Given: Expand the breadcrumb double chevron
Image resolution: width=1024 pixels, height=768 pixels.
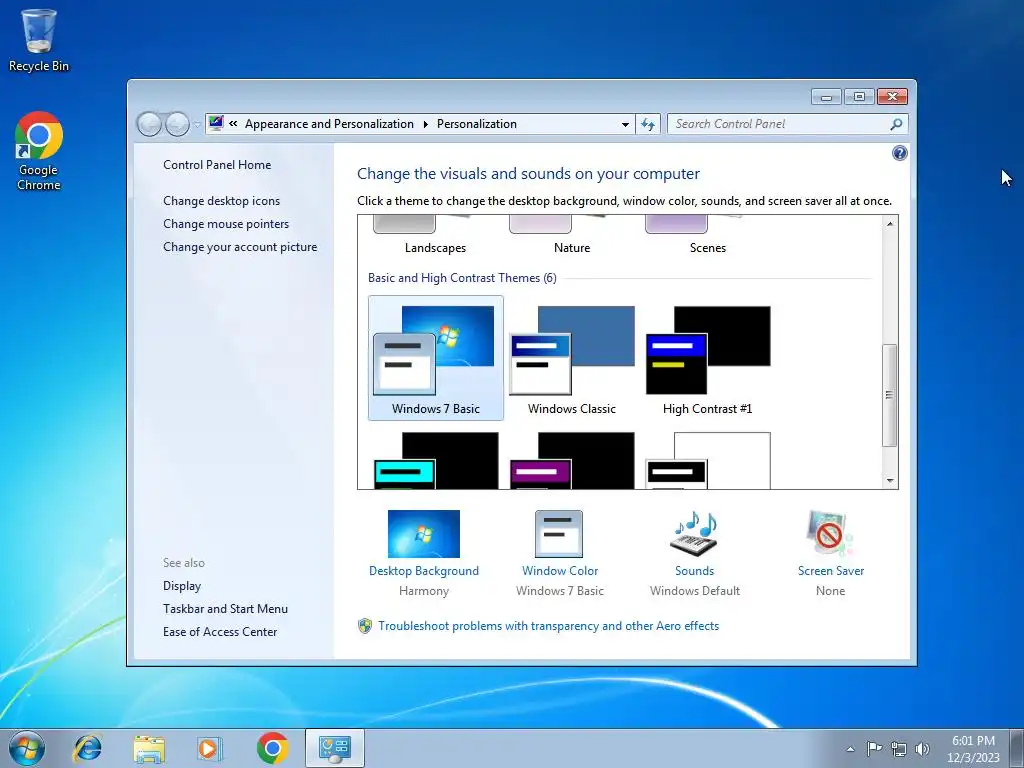Looking at the screenshot, I should click(x=233, y=123).
